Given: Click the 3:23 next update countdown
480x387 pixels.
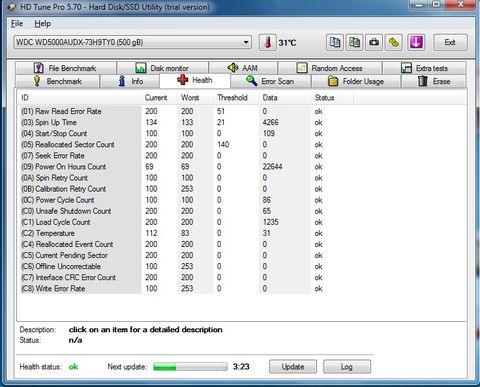Looking at the screenshot, I should pos(241,367).
